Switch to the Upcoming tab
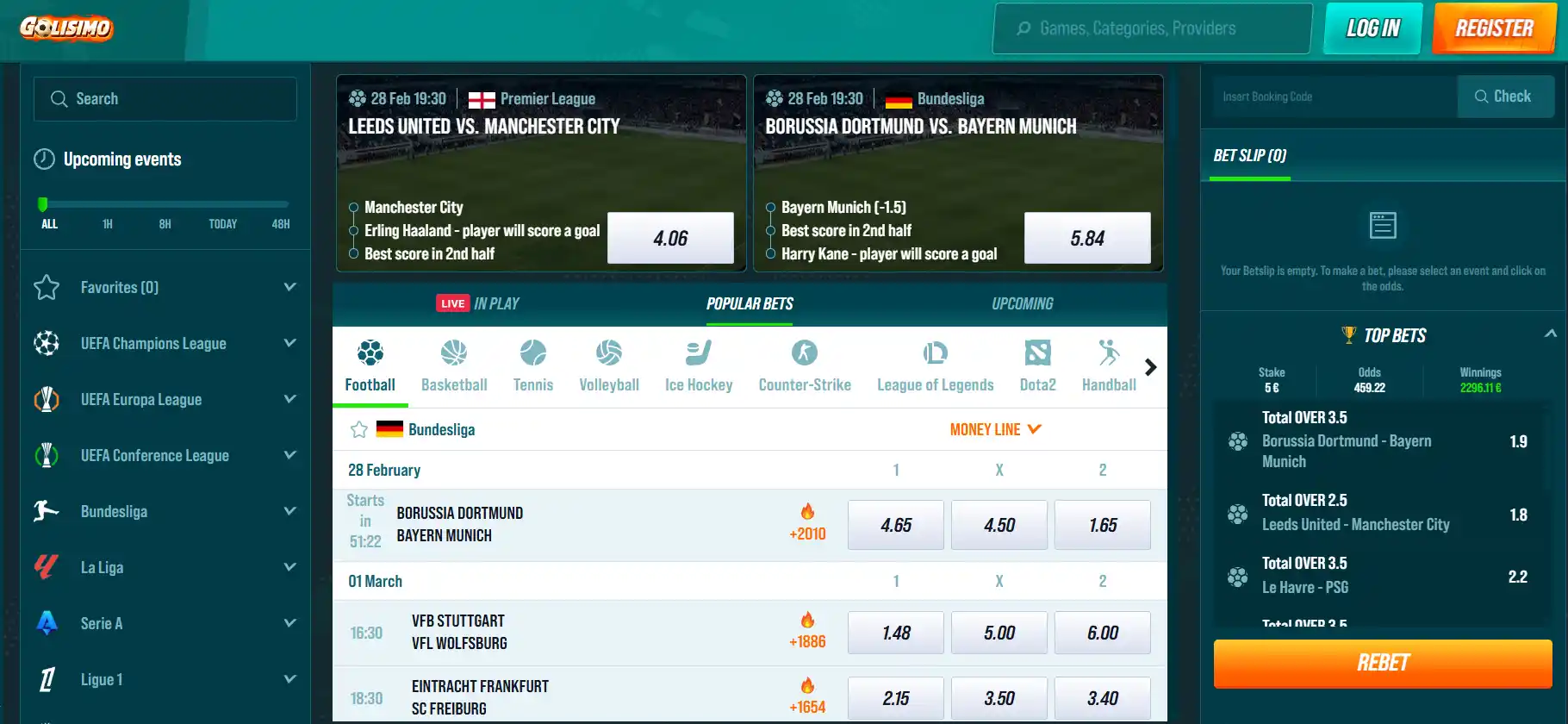The image size is (1568, 724). point(1023,303)
